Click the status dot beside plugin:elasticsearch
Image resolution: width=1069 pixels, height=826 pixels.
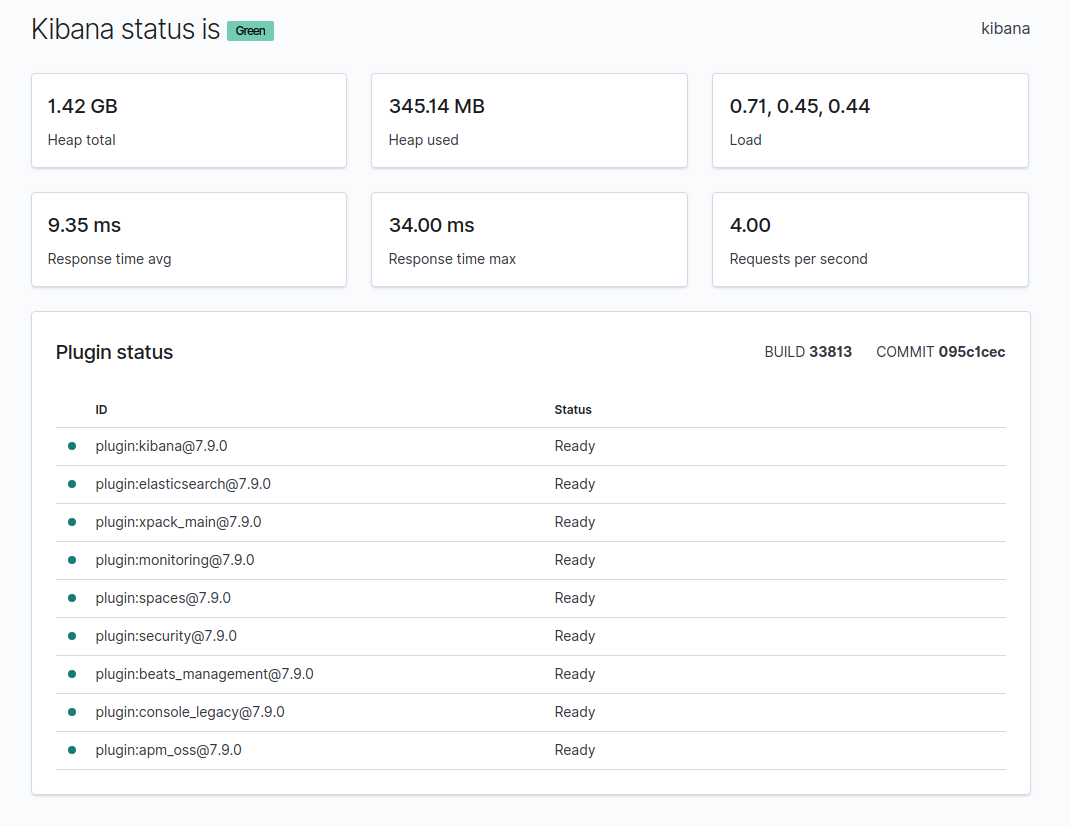[72, 484]
